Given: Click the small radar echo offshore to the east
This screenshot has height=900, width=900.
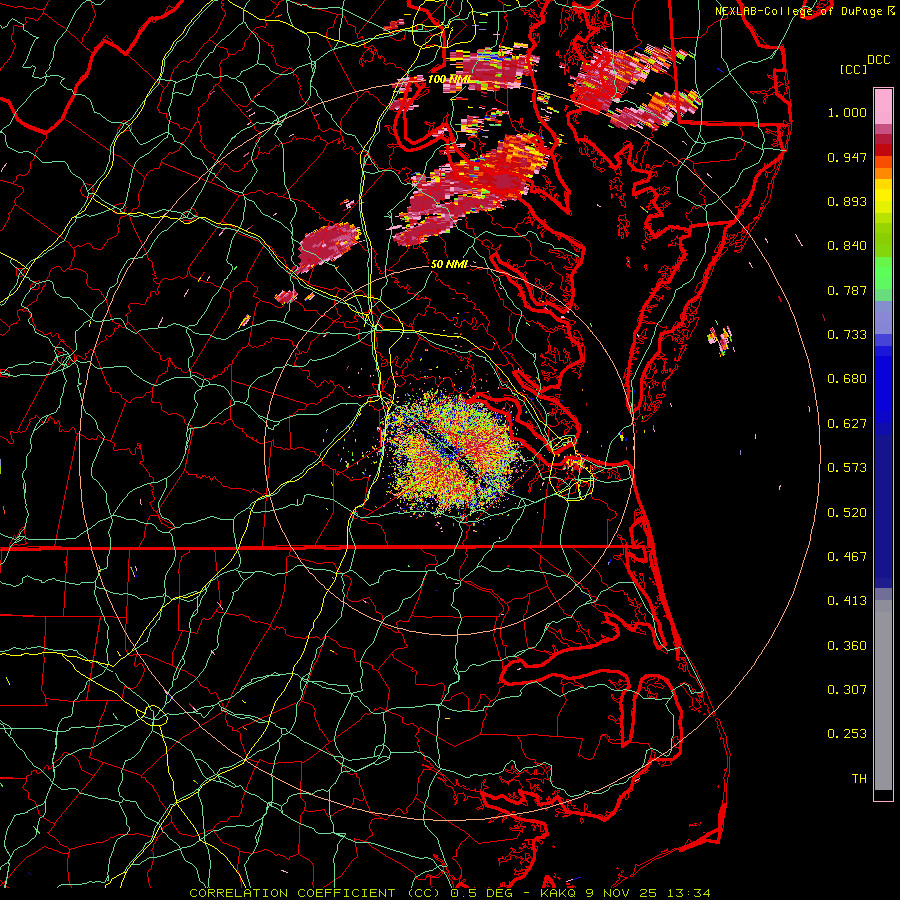Looking at the screenshot, I should (x=721, y=339).
